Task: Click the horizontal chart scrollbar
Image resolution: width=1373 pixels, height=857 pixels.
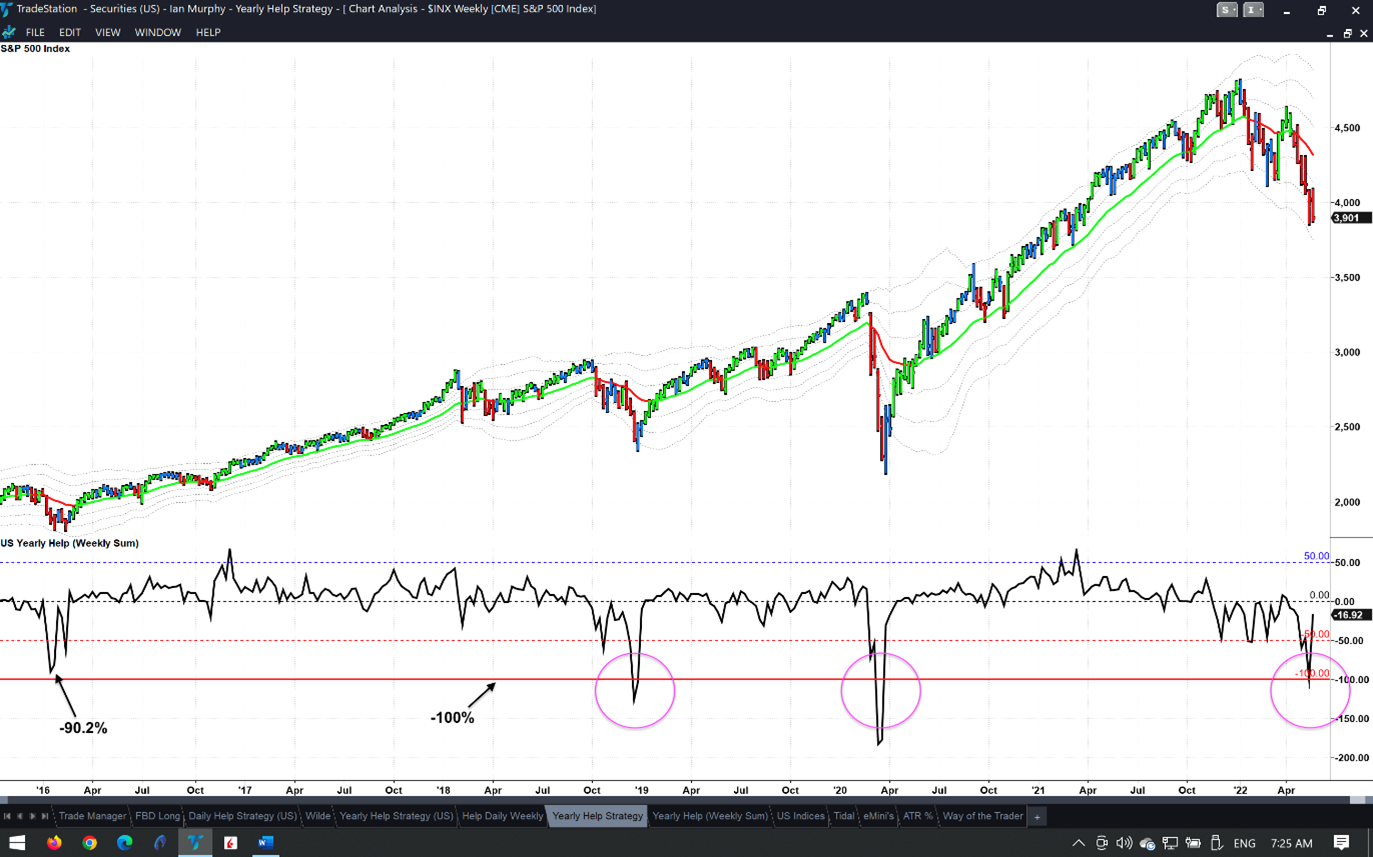Action: (x=680, y=800)
